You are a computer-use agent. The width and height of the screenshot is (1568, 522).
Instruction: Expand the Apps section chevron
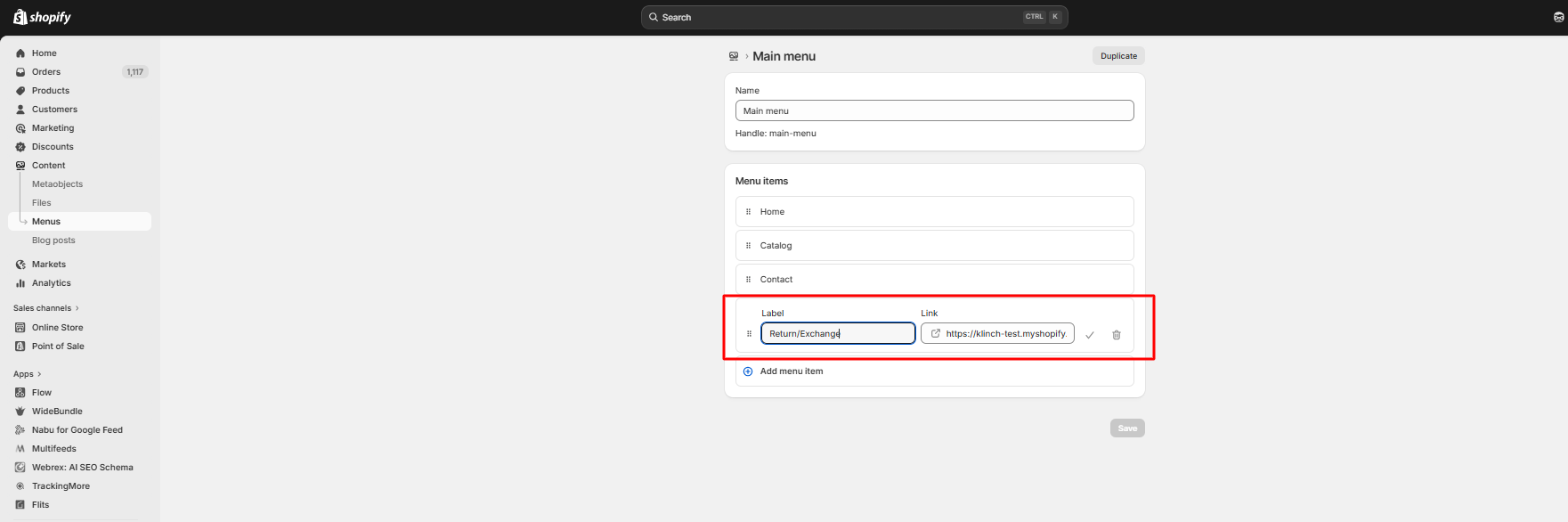tap(39, 374)
